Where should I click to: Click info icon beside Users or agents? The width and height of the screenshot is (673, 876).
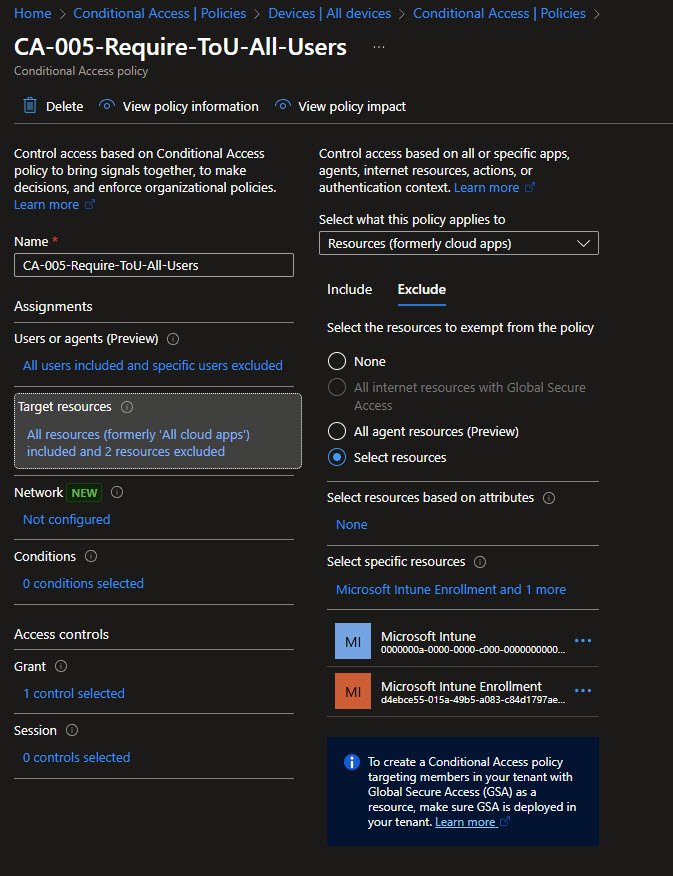tap(173, 339)
